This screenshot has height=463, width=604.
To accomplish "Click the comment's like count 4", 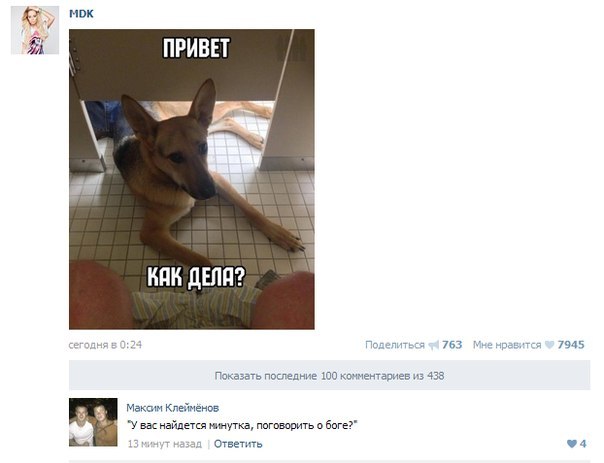I will [583, 444].
